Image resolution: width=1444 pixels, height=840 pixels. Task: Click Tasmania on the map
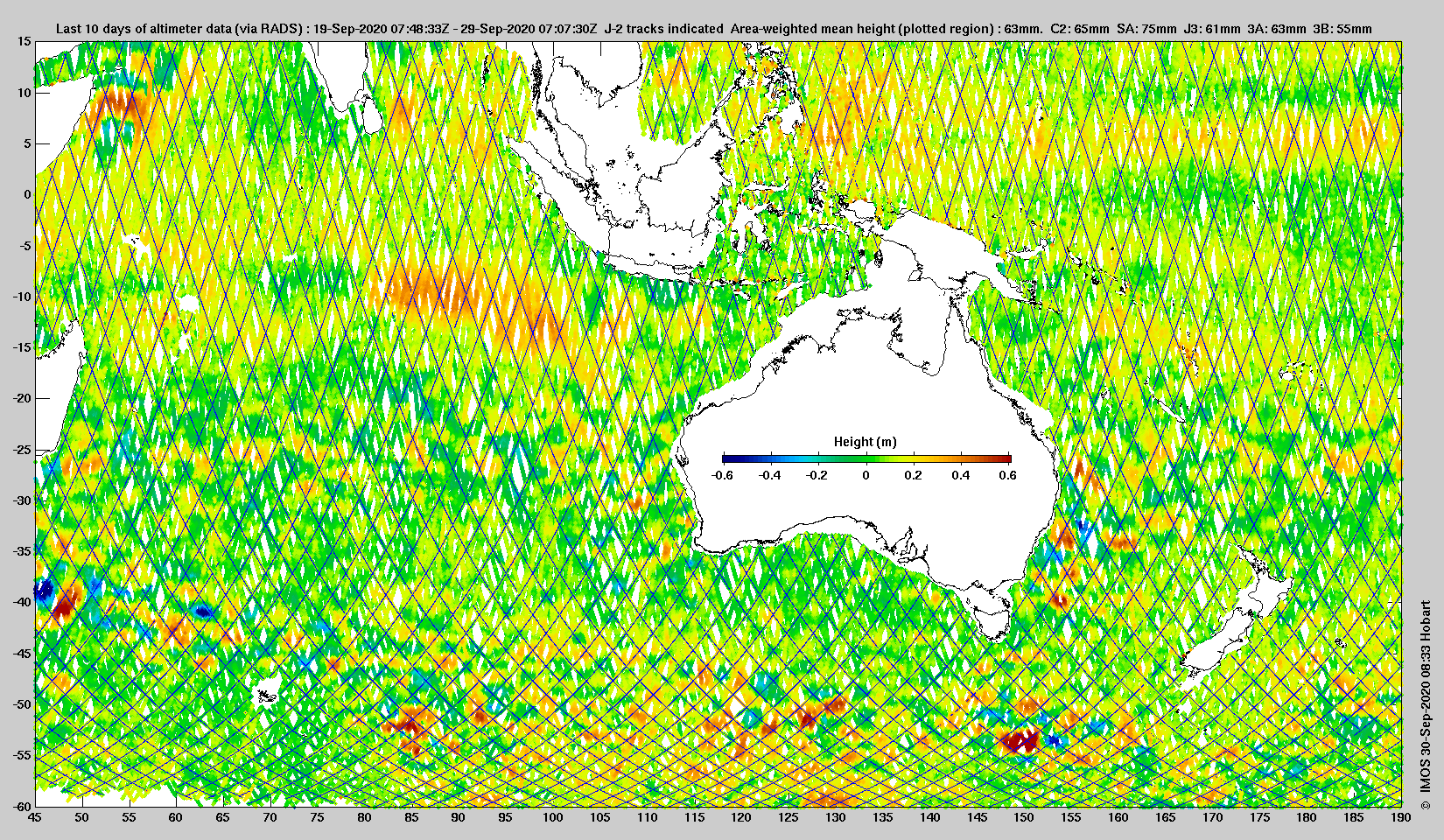992,621
